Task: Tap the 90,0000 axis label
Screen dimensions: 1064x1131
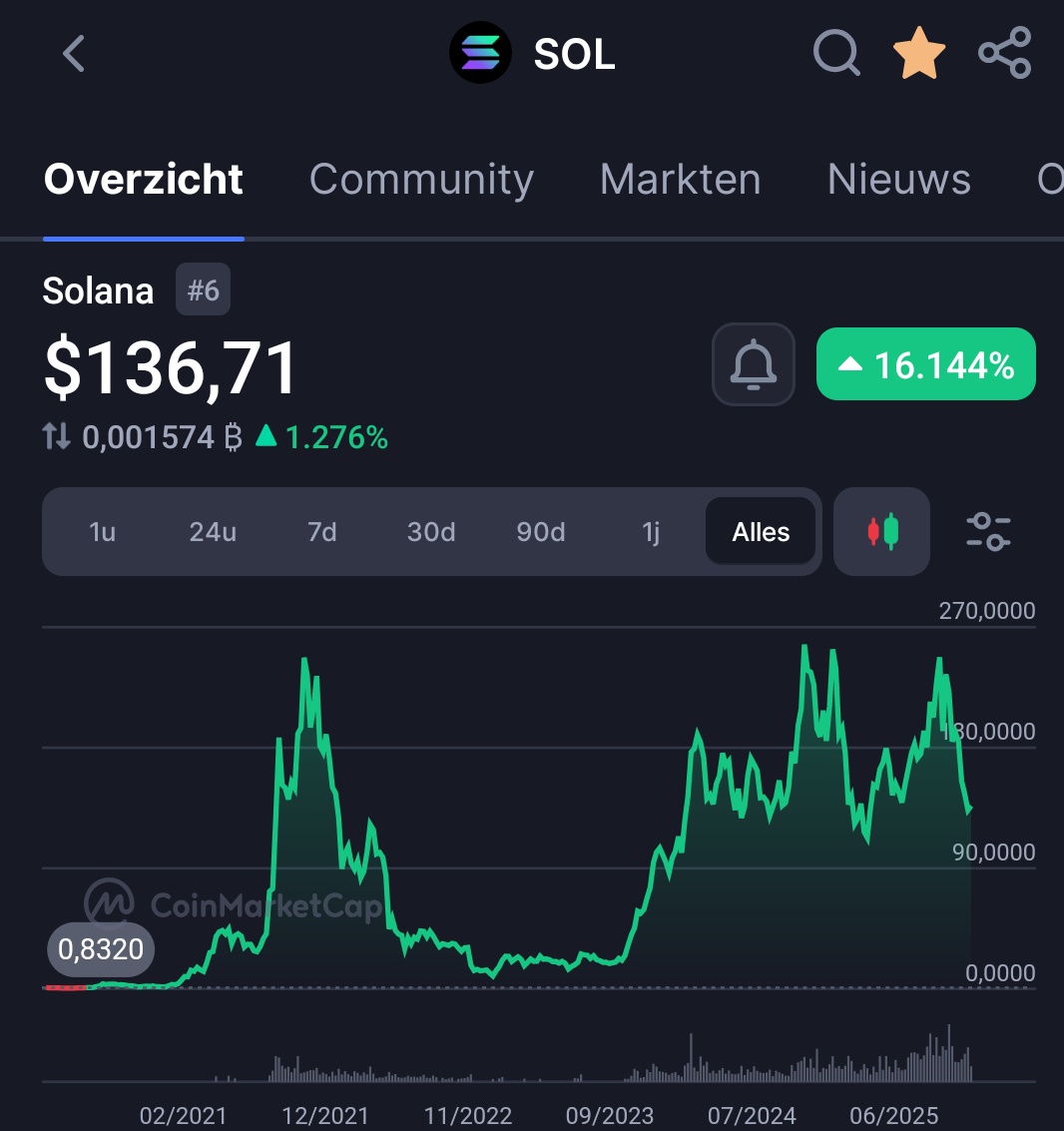Action: click(x=993, y=851)
